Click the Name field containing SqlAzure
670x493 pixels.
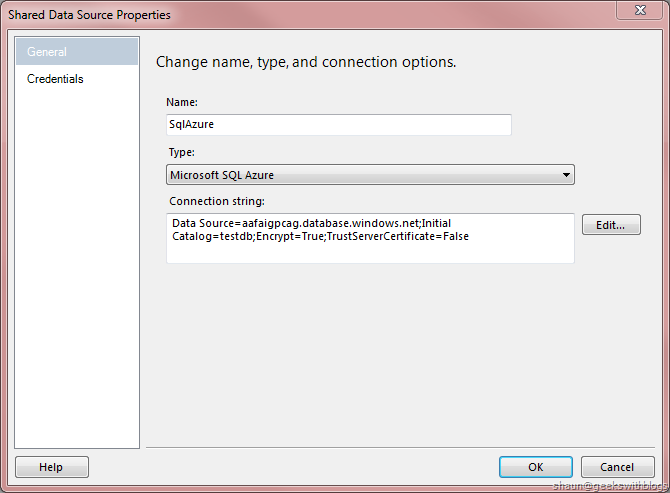(338, 125)
